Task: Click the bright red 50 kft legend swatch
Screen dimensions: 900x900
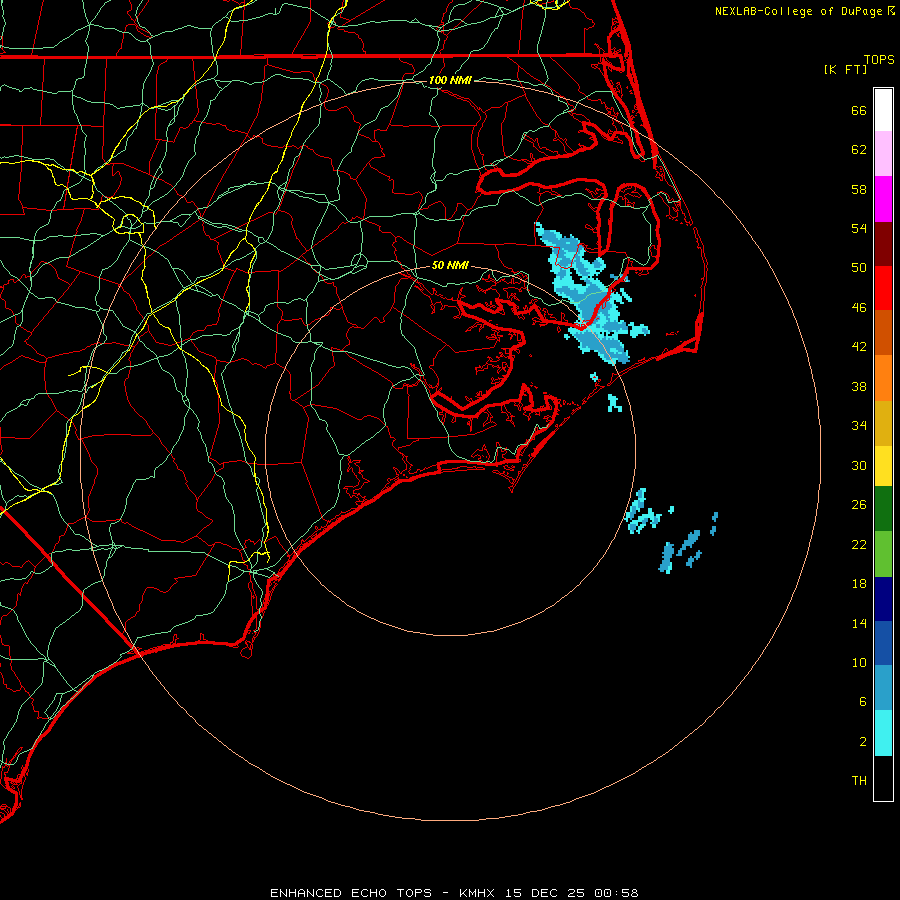Action: (x=883, y=288)
